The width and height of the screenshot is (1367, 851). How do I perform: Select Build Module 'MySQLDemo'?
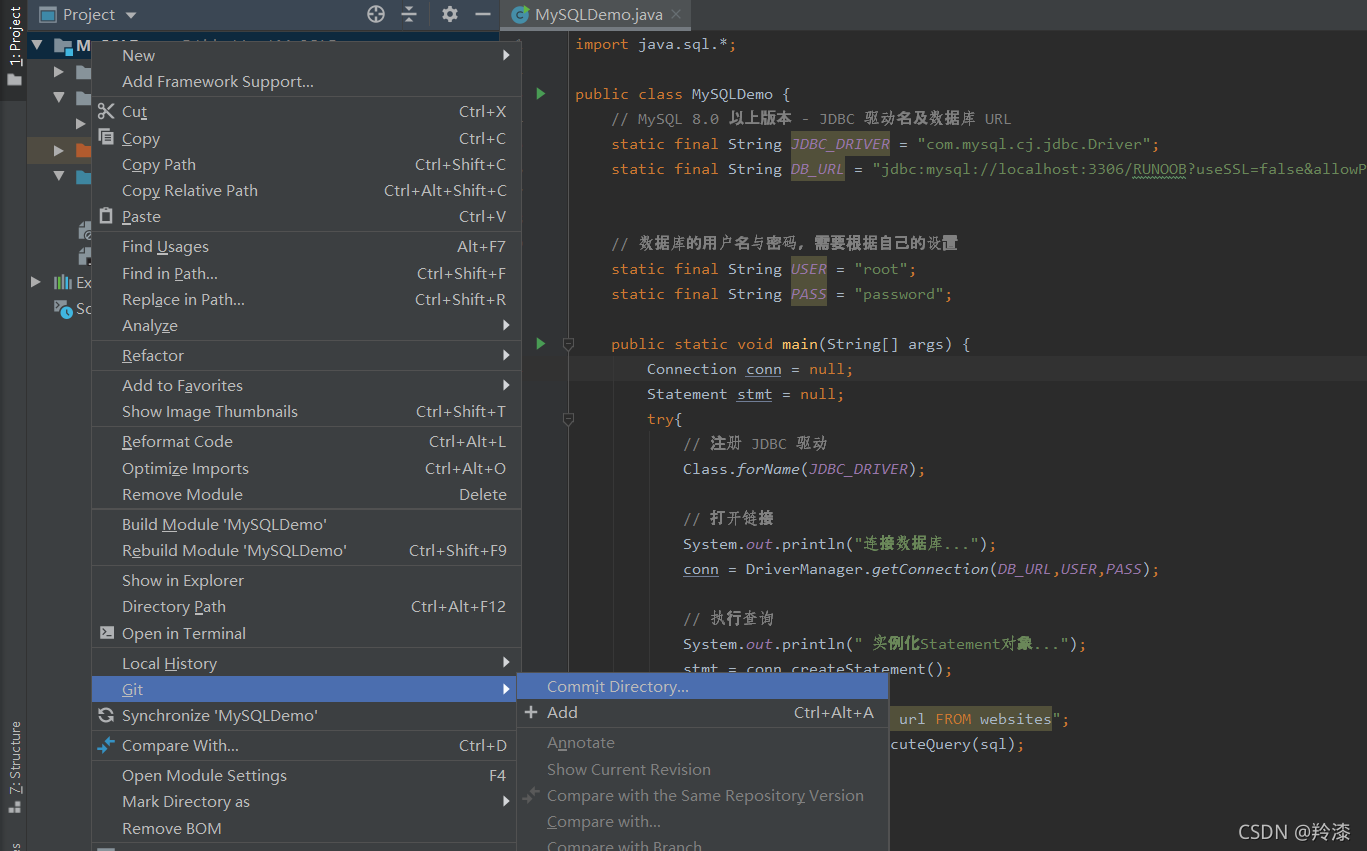point(306,524)
